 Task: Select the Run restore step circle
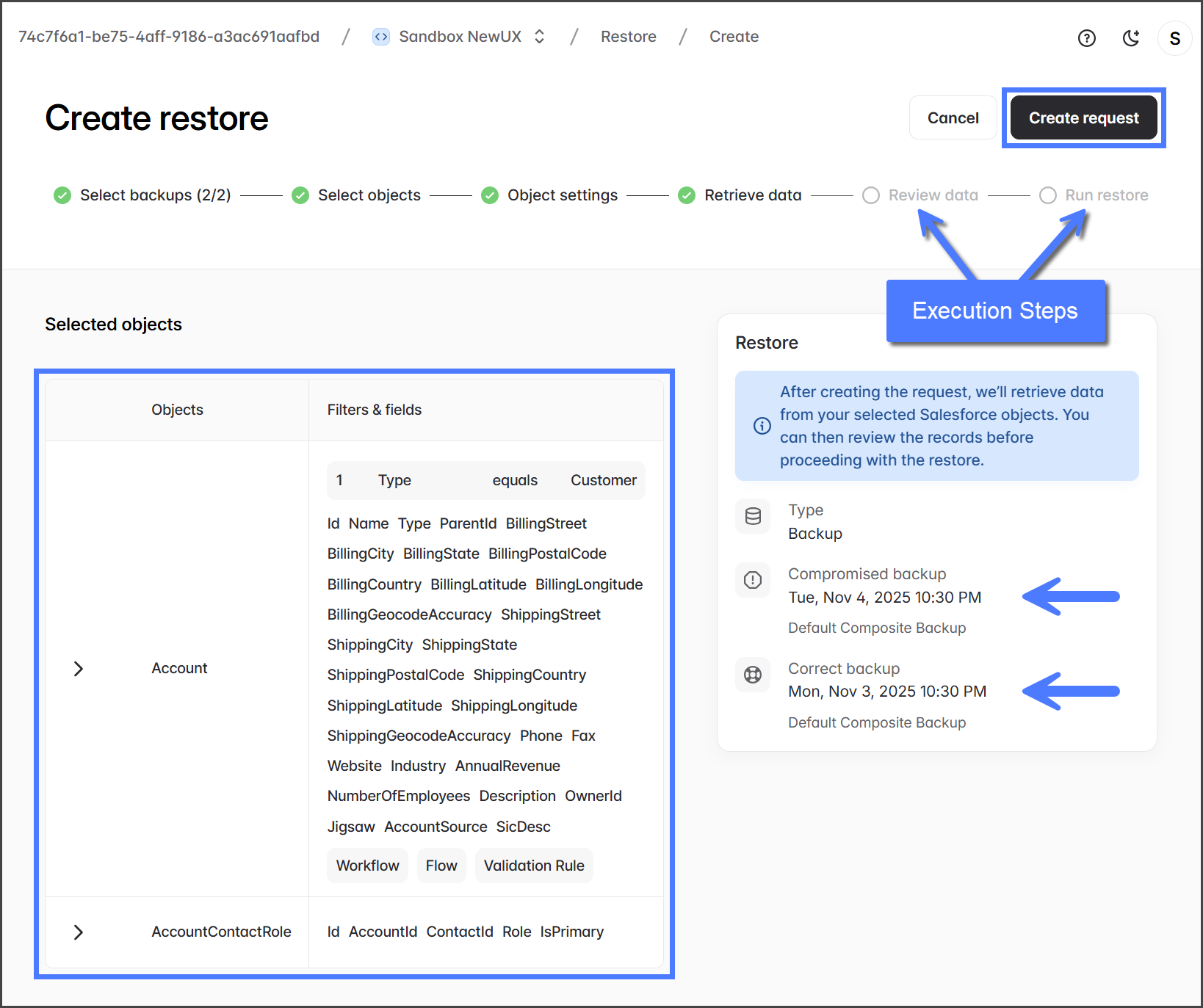coord(1048,195)
